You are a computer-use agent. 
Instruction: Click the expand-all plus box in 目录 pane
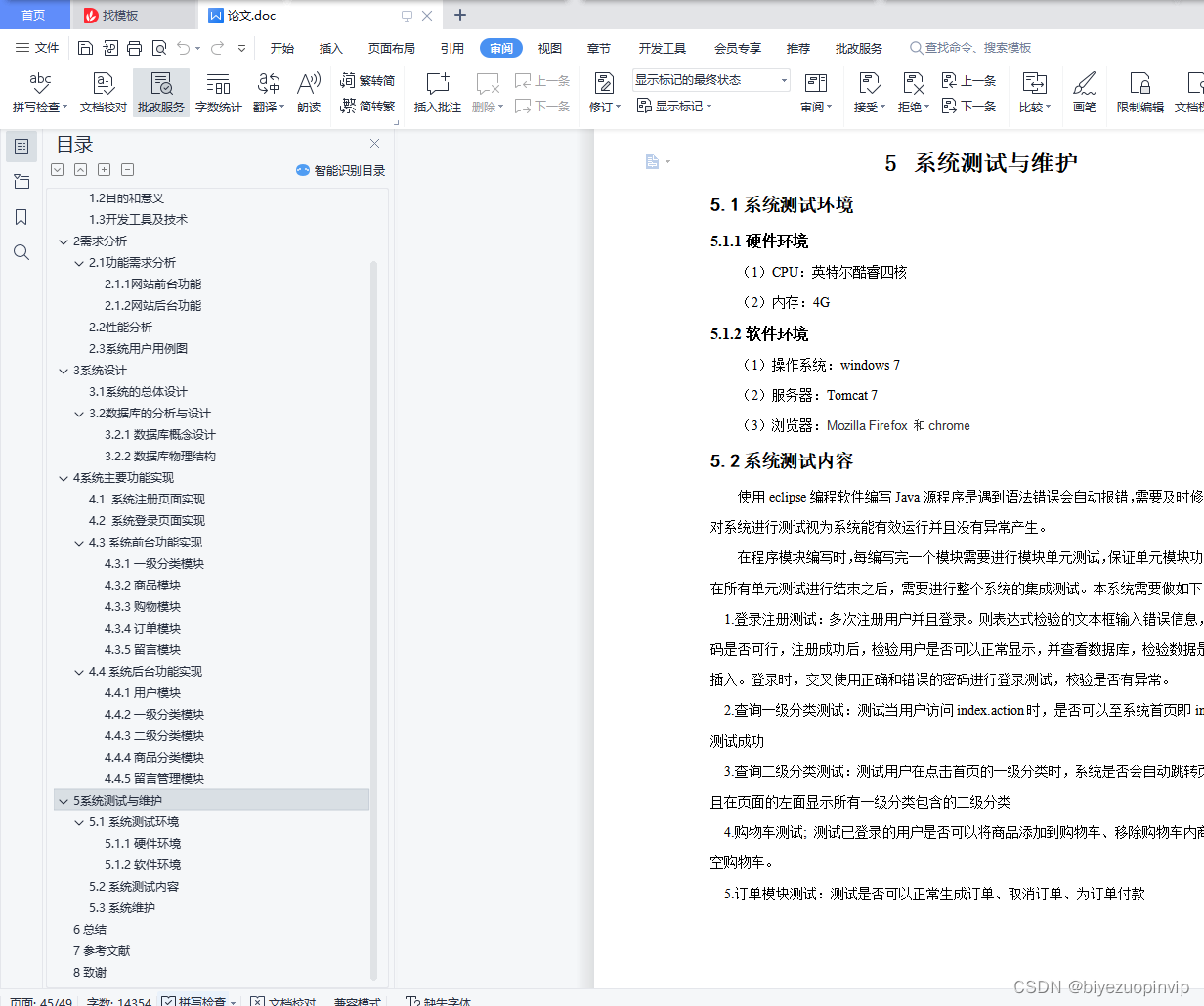coord(104,169)
